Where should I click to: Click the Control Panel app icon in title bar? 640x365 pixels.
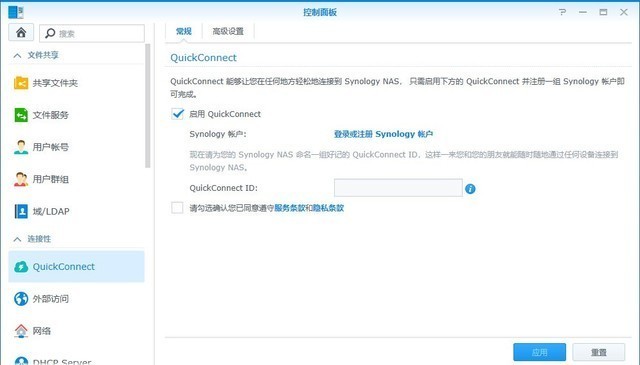click(16, 12)
